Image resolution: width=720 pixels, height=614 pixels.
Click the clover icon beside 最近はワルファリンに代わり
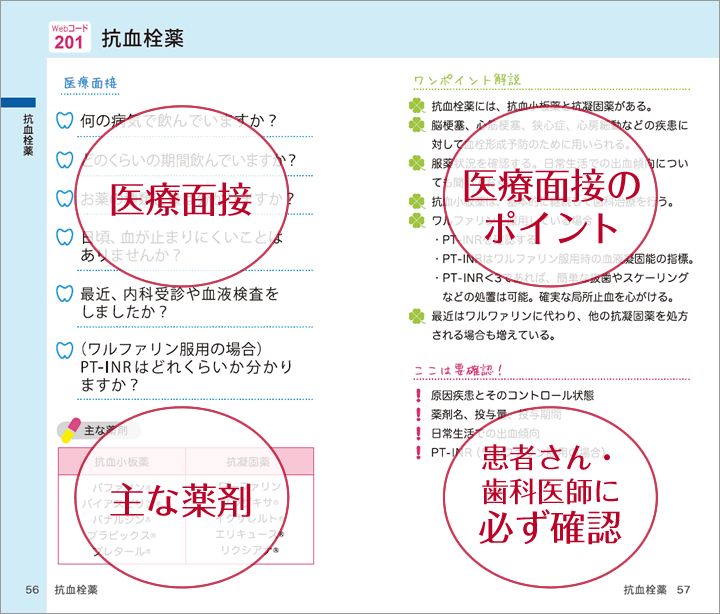[416, 316]
